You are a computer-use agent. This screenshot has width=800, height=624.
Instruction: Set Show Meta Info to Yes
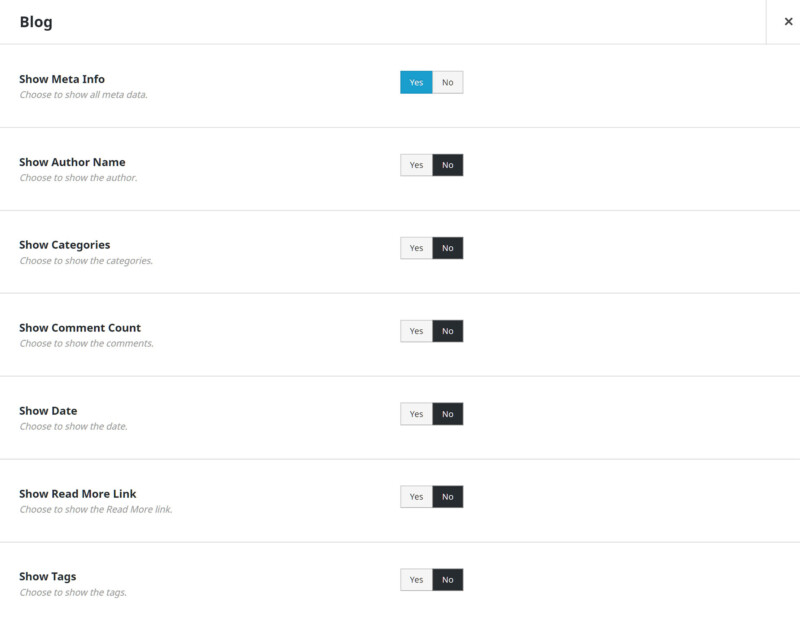point(416,82)
